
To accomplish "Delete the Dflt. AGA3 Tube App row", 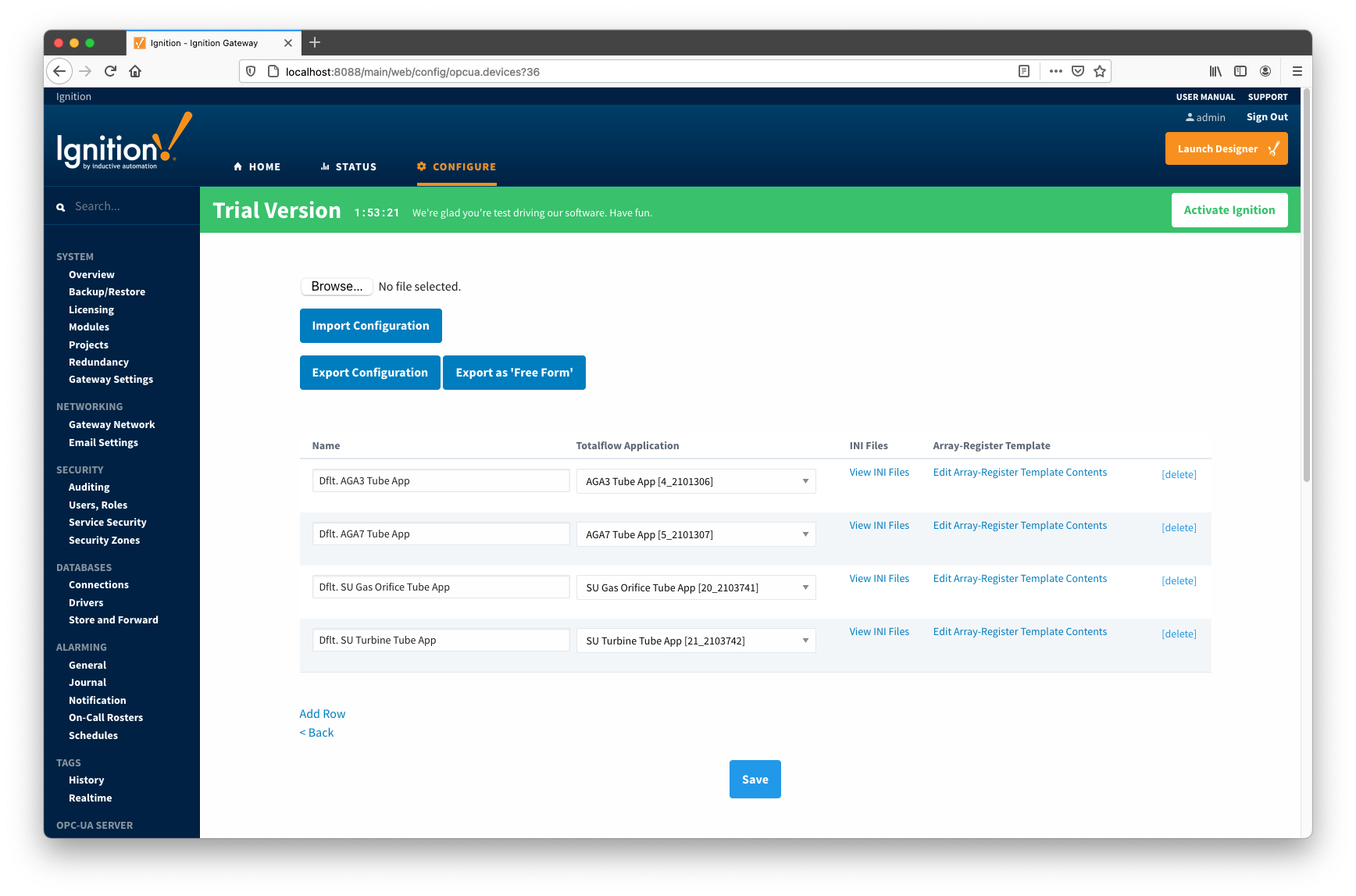I will click(x=1179, y=474).
